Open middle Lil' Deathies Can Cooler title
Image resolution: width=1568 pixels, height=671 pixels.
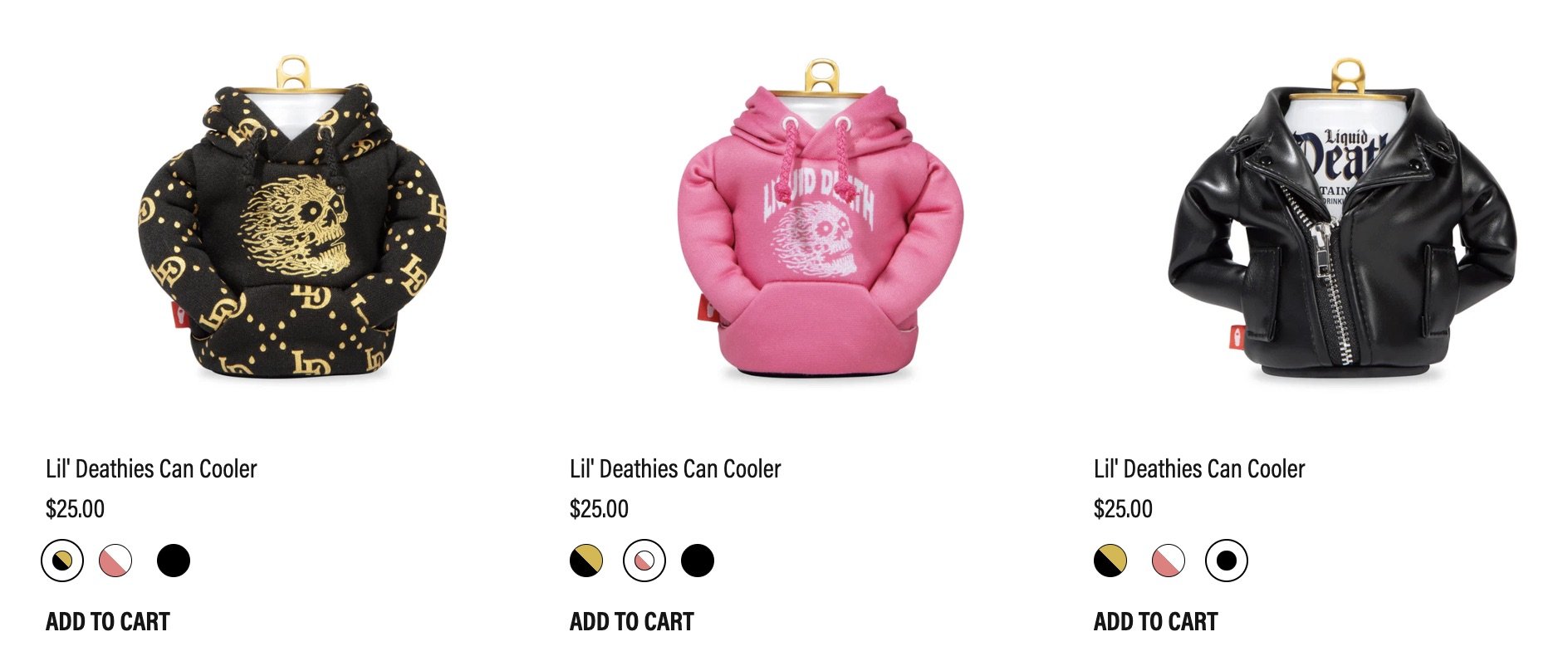675,469
